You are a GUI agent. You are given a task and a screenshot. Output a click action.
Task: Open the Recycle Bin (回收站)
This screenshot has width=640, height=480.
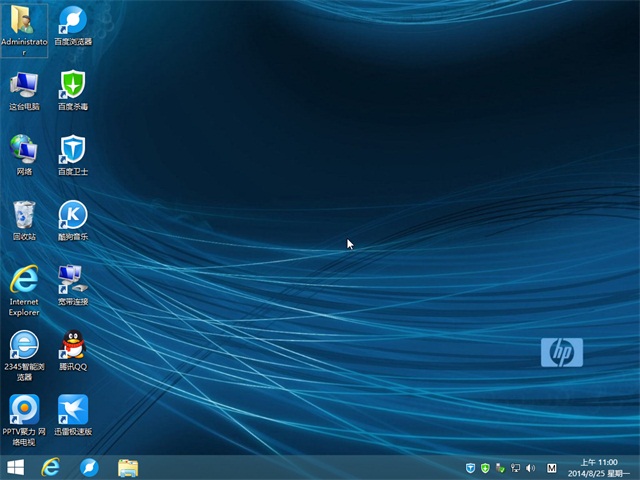tap(24, 214)
